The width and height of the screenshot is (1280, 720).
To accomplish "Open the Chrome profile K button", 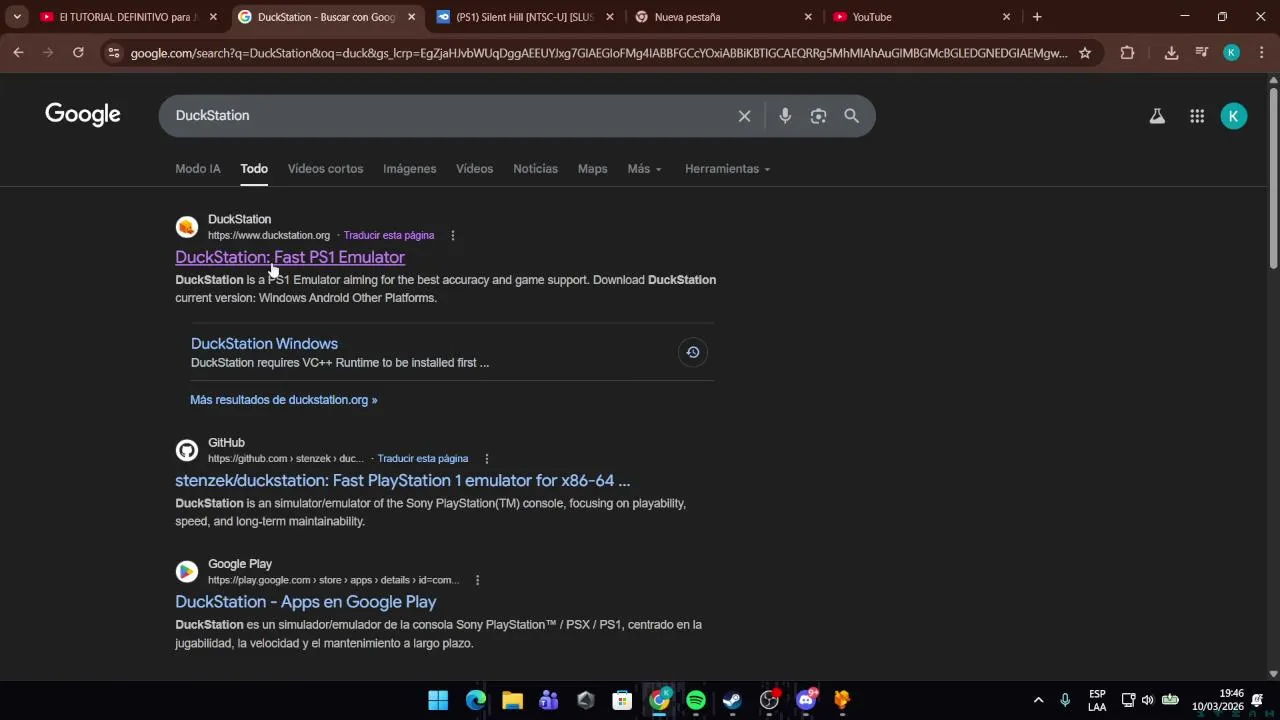I will [1232, 53].
